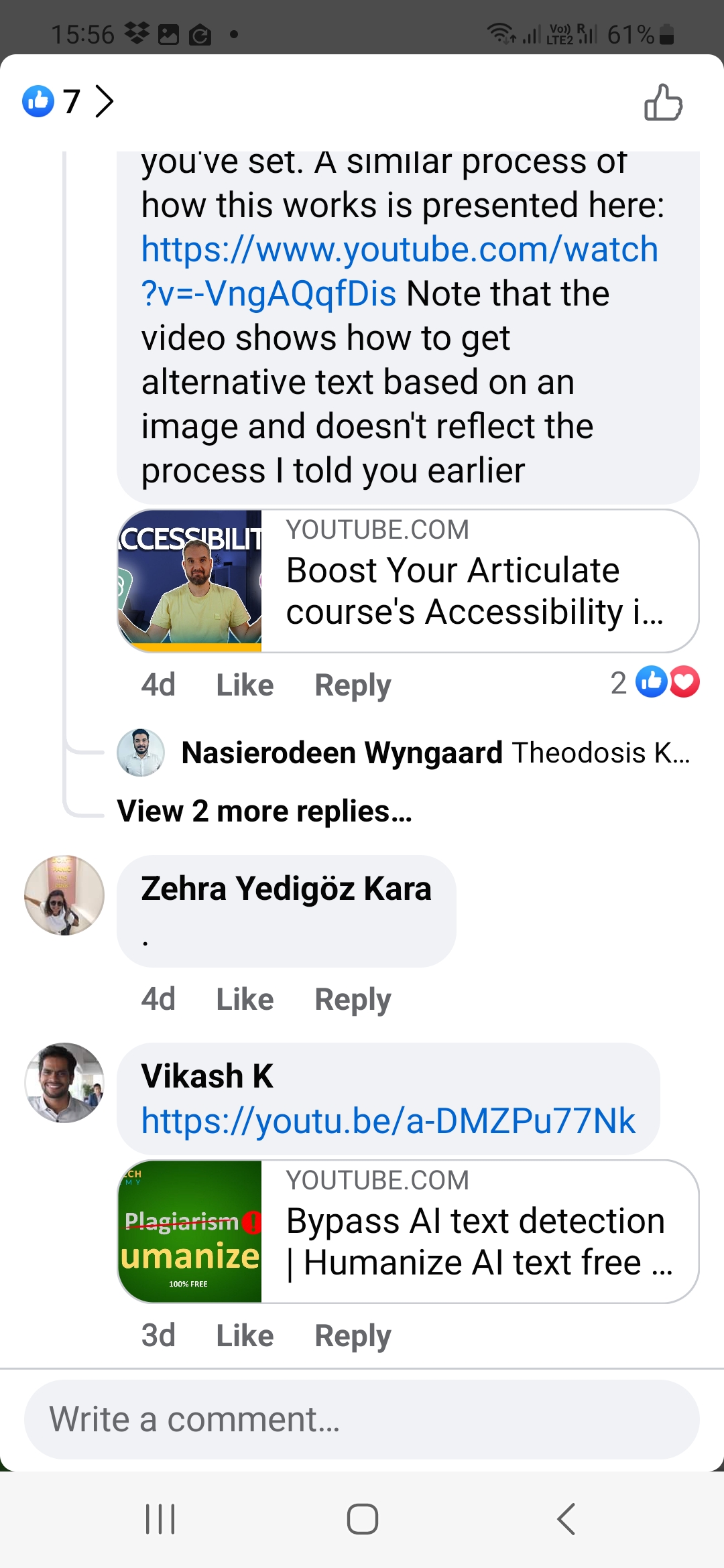Open the blue like reactions icon

38,101
